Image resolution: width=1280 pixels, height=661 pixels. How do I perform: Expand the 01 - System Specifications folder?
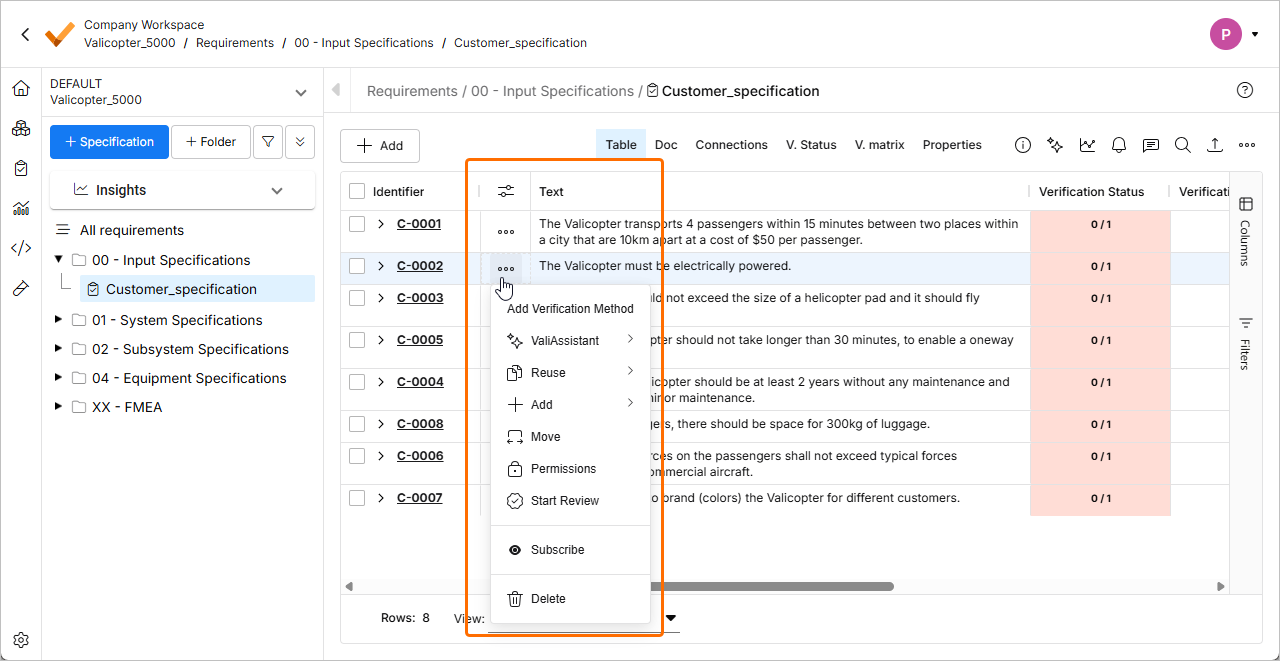pyautogui.click(x=59, y=320)
